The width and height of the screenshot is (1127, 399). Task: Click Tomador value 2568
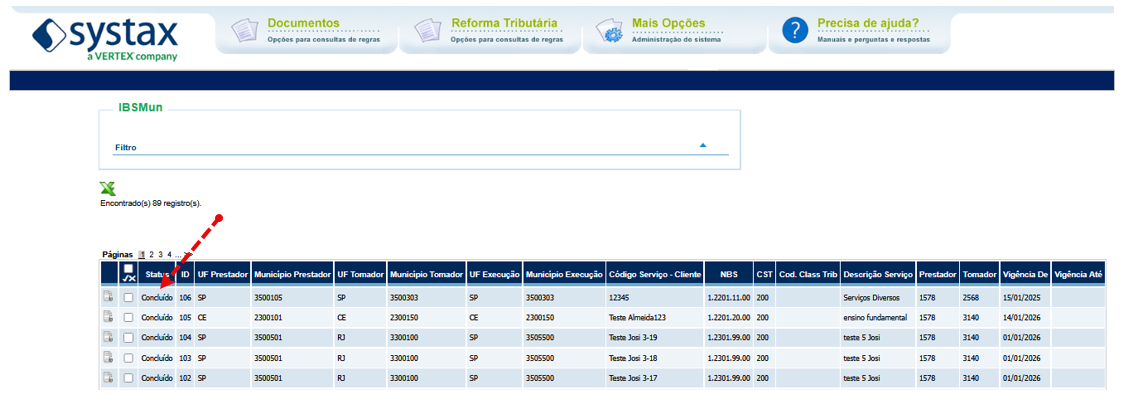(972, 297)
